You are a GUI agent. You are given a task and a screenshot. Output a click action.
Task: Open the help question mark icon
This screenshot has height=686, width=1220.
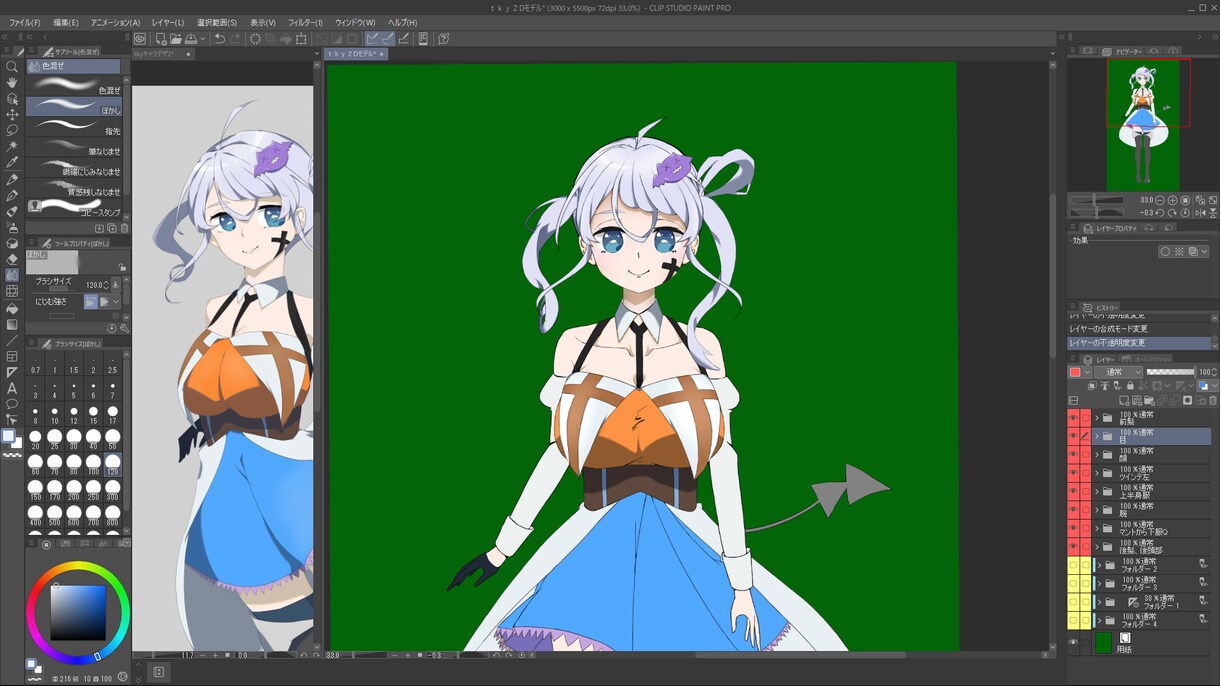[x=443, y=39]
